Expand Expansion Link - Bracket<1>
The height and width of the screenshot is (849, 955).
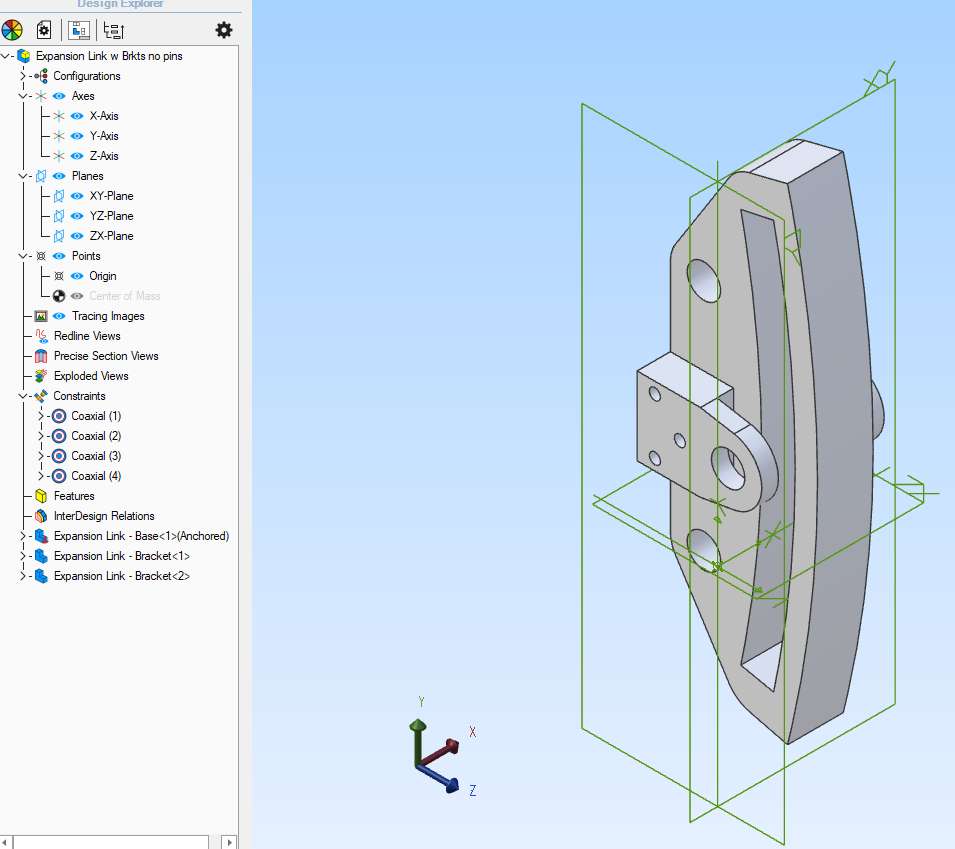(23, 556)
